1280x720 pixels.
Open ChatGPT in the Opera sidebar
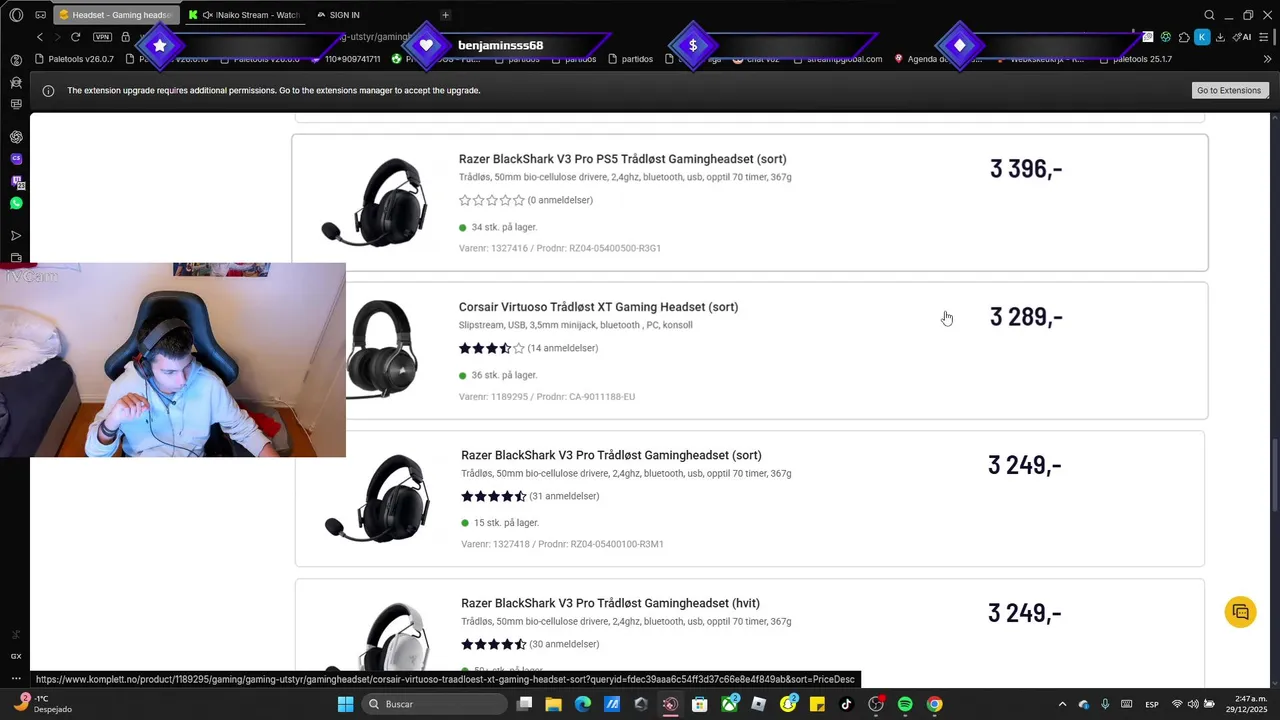[16, 137]
